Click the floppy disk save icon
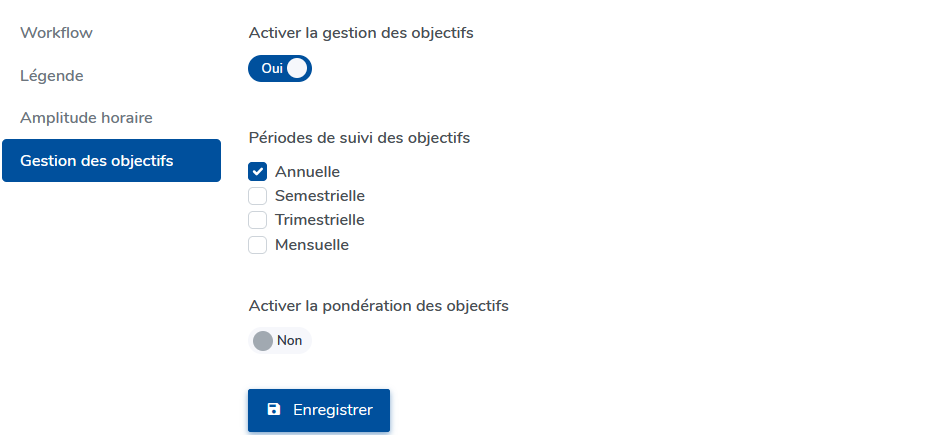Viewport: 950px width, 435px height. pos(274,410)
